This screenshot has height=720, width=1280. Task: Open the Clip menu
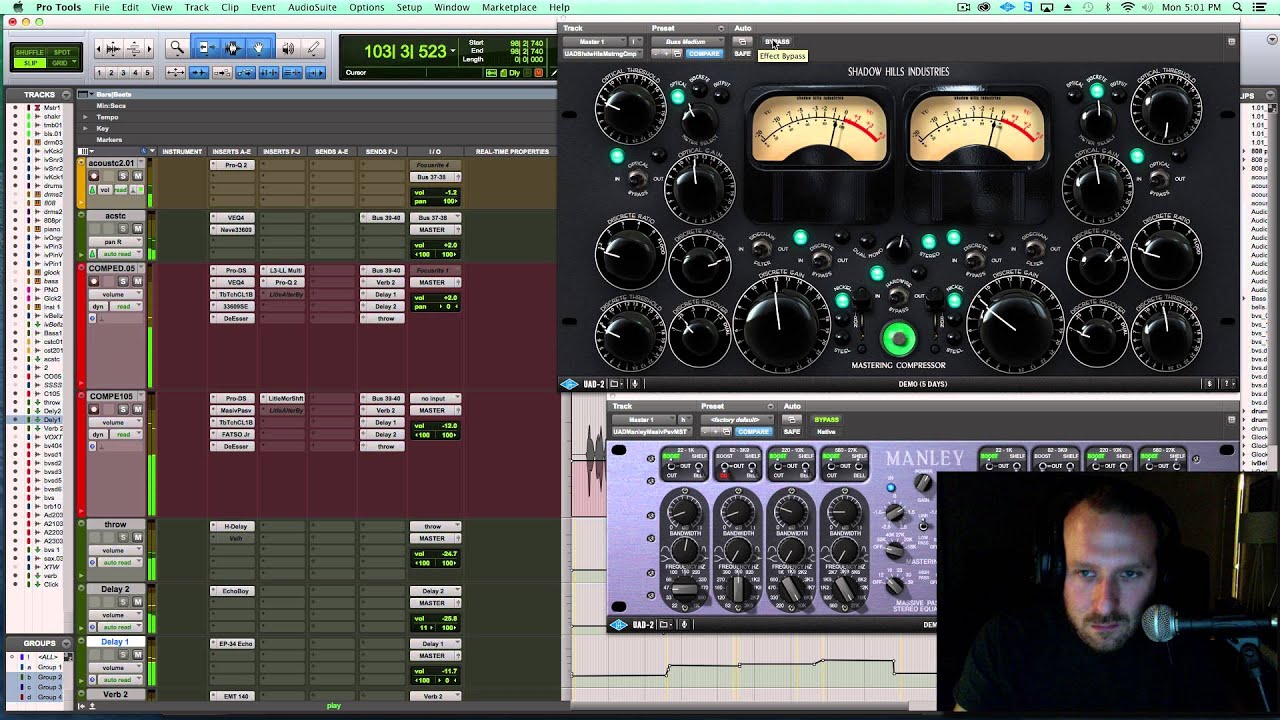(230, 7)
